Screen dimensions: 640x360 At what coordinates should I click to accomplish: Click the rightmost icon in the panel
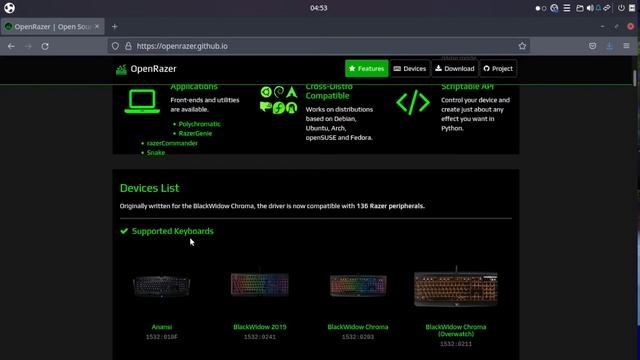pos(632,8)
